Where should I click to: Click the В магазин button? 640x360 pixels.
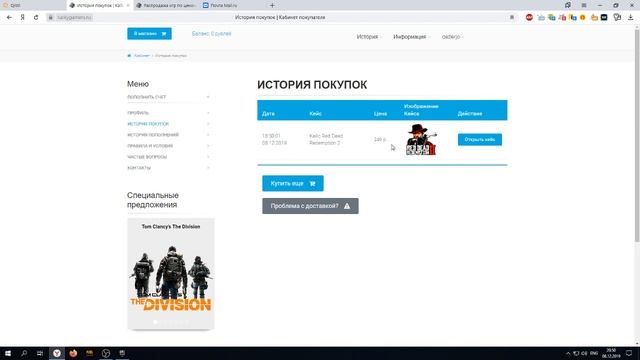tap(149, 33)
